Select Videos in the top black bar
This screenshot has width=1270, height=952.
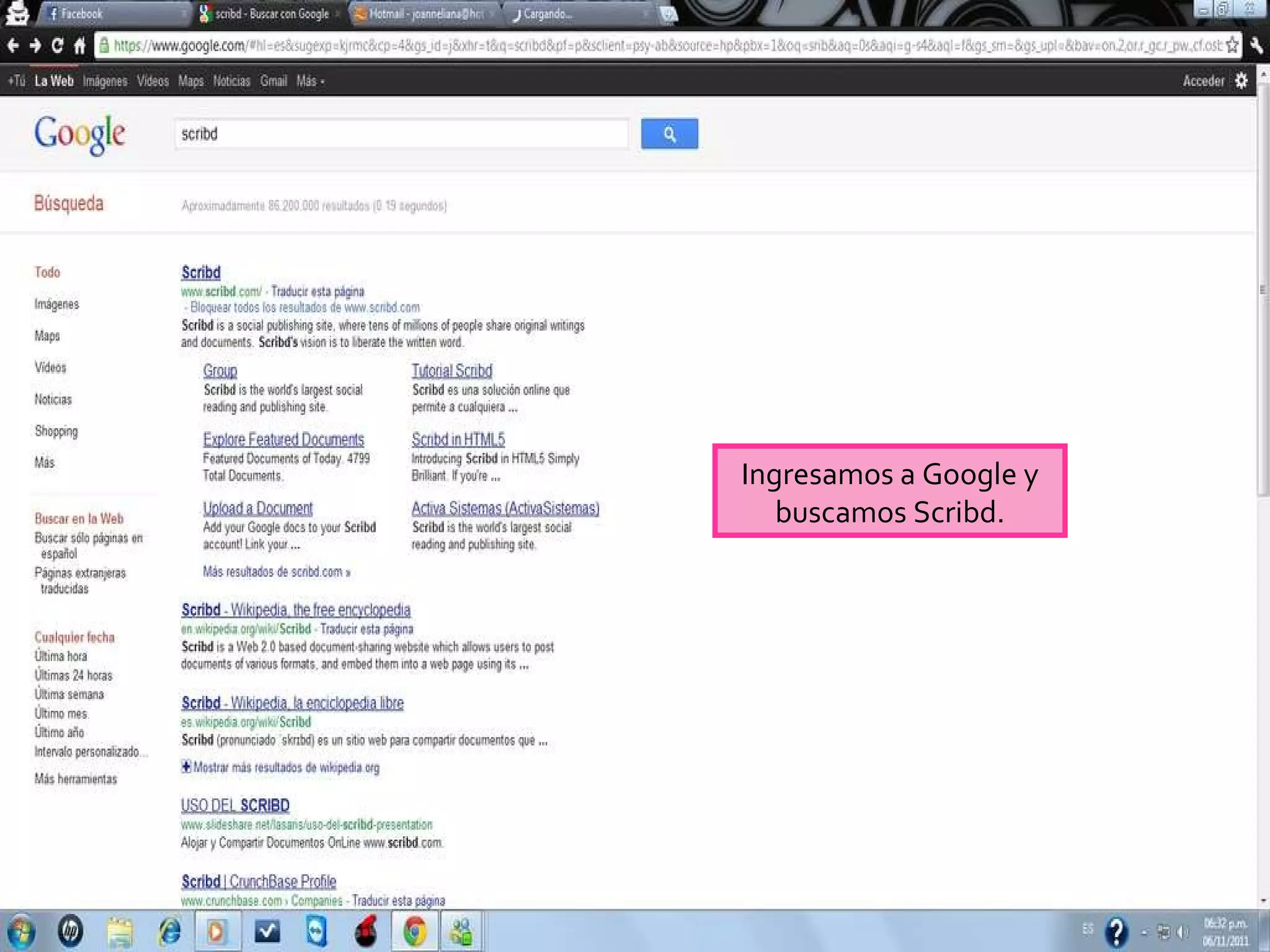pos(153,81)
